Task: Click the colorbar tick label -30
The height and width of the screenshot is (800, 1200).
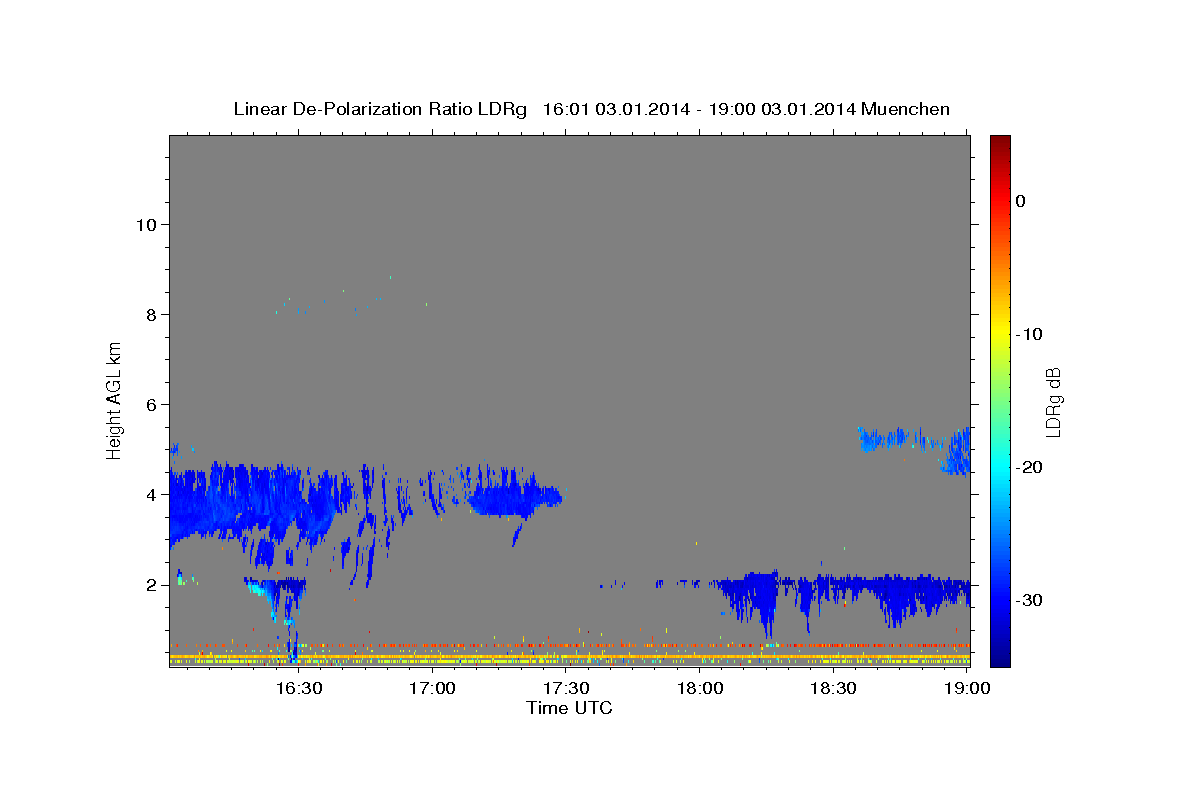Action: (1029, 600)
